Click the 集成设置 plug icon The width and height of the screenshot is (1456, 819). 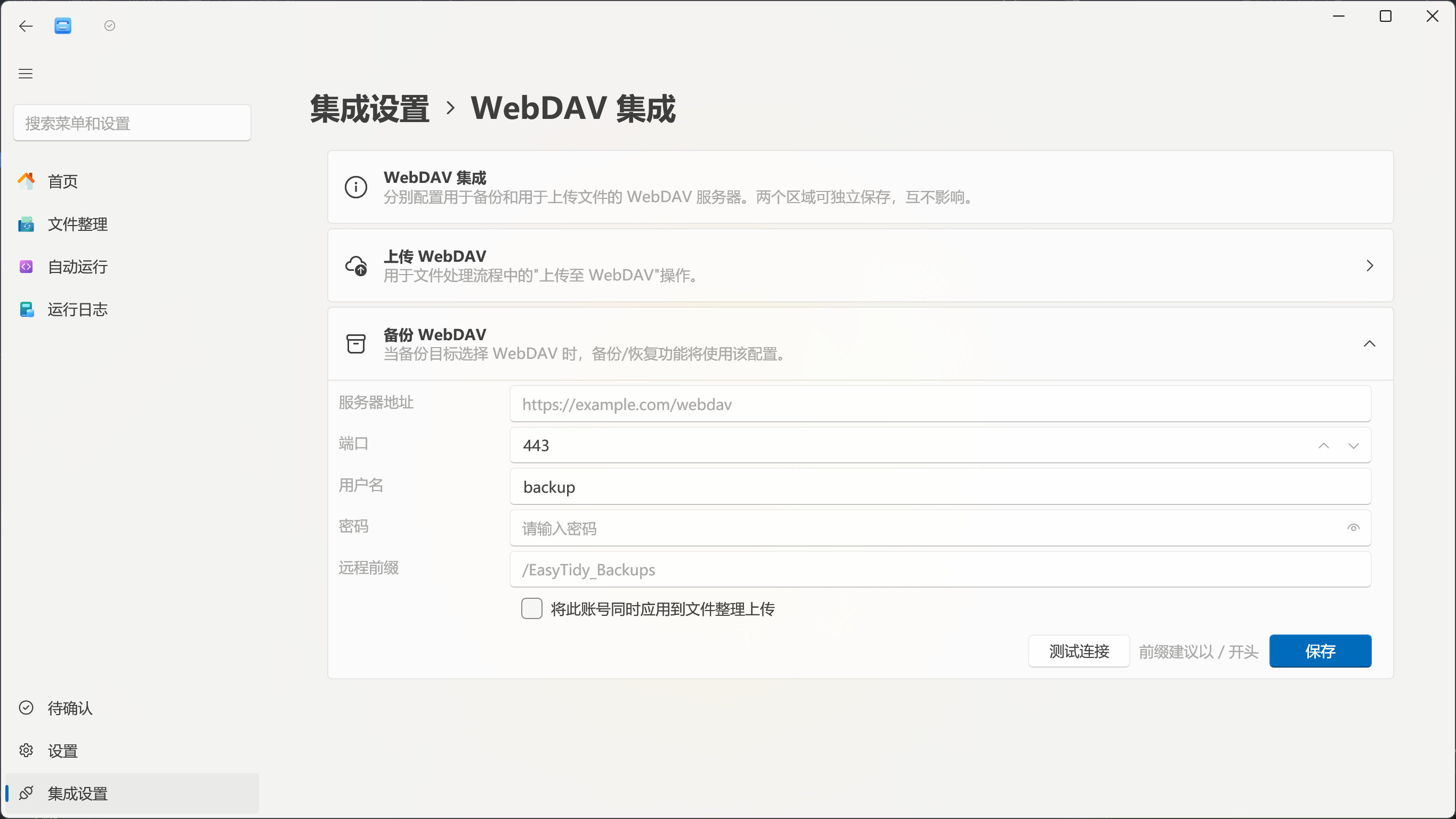26,793
